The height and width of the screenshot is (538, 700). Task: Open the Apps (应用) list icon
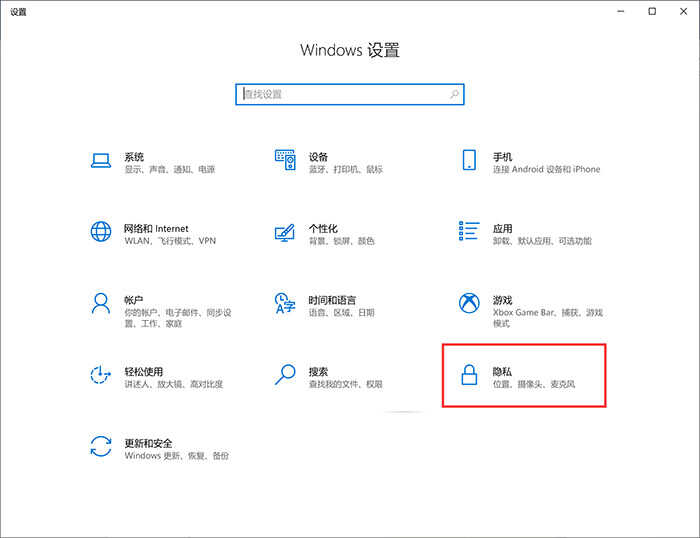pos(469,231)
